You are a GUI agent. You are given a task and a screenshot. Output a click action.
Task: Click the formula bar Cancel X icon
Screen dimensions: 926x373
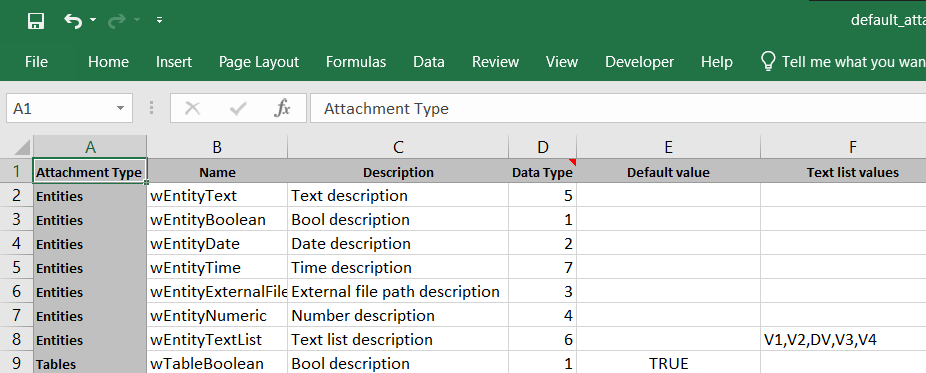193,109
